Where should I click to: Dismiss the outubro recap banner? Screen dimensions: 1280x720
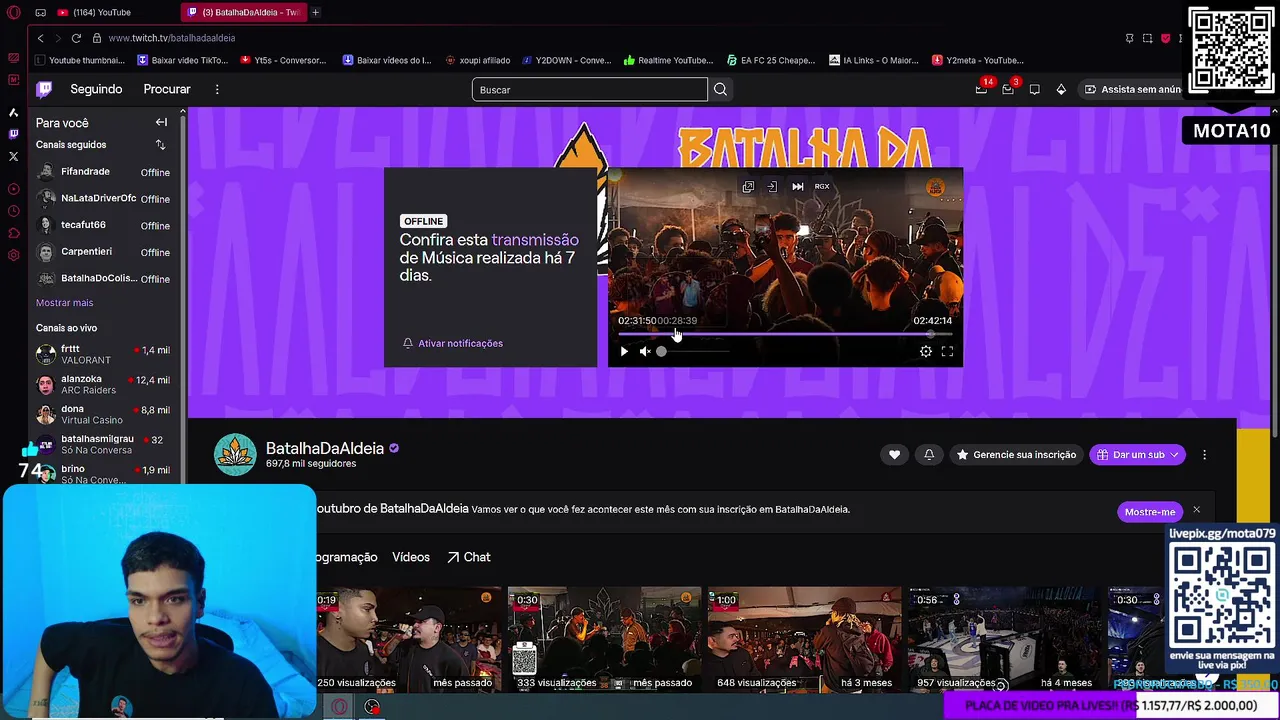(1196, 510)
